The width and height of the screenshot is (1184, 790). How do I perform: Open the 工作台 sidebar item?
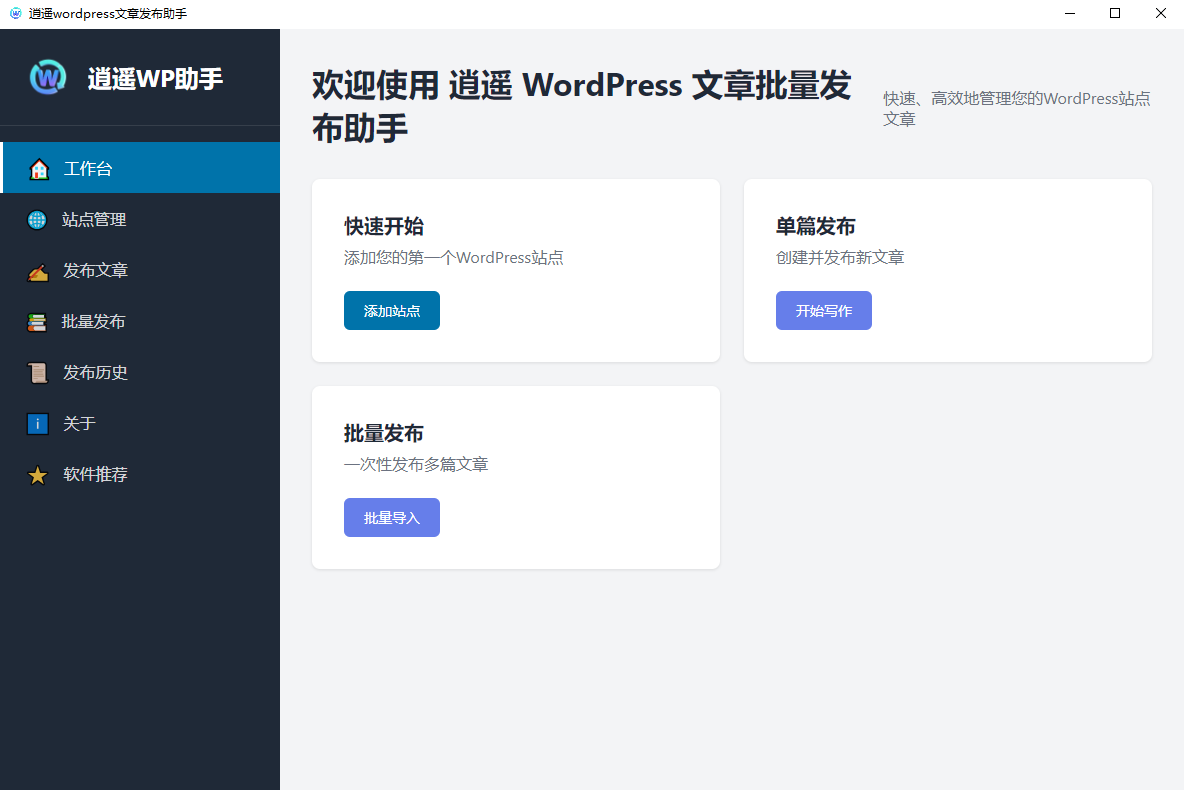click(x=140, y=168)
